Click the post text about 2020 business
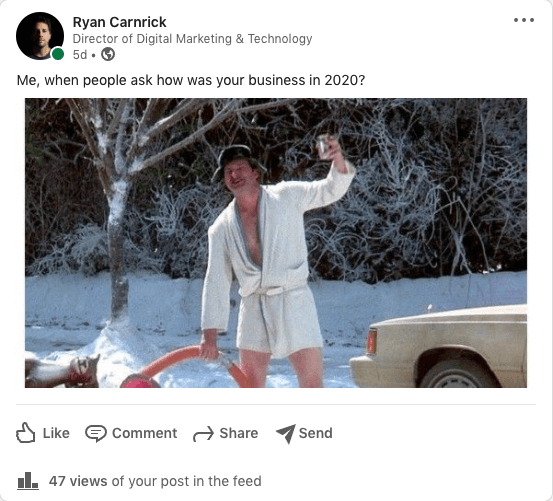The height and width of the screenshot is (501, 553). [191, 80]
